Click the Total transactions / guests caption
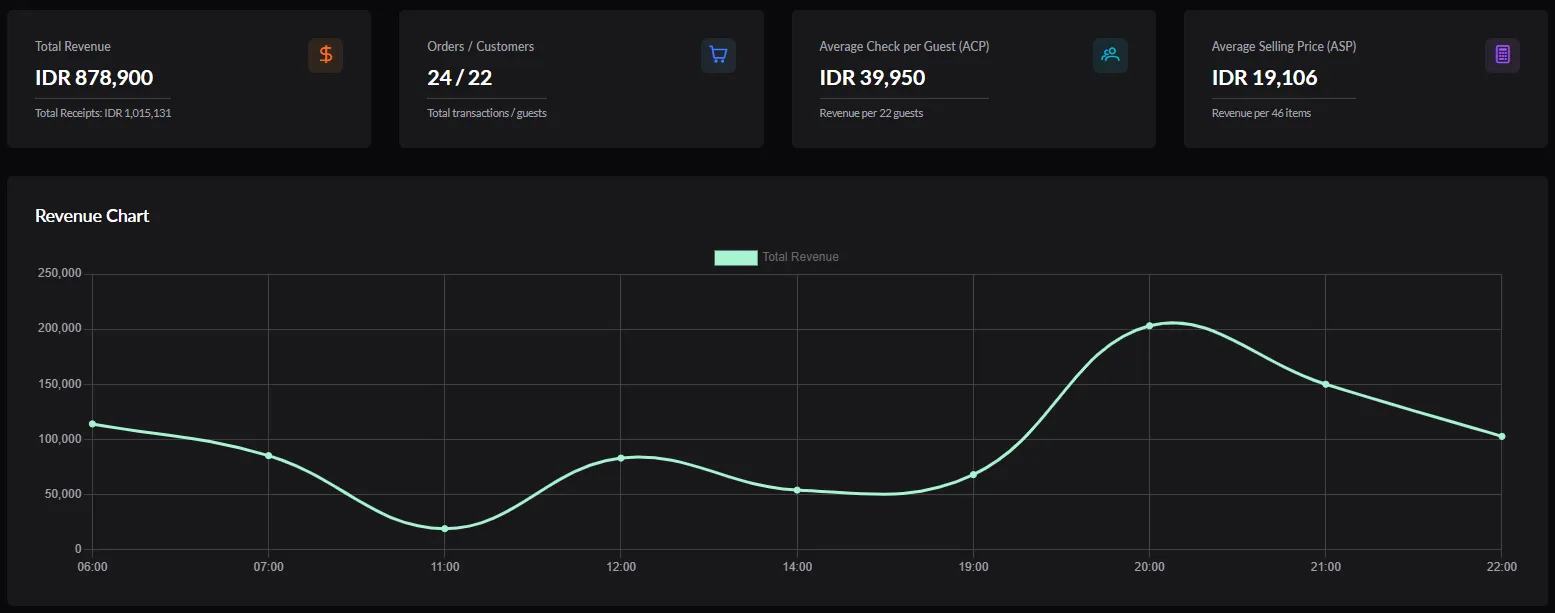Viewport: 1555px width, 613px height. point(487,113)
